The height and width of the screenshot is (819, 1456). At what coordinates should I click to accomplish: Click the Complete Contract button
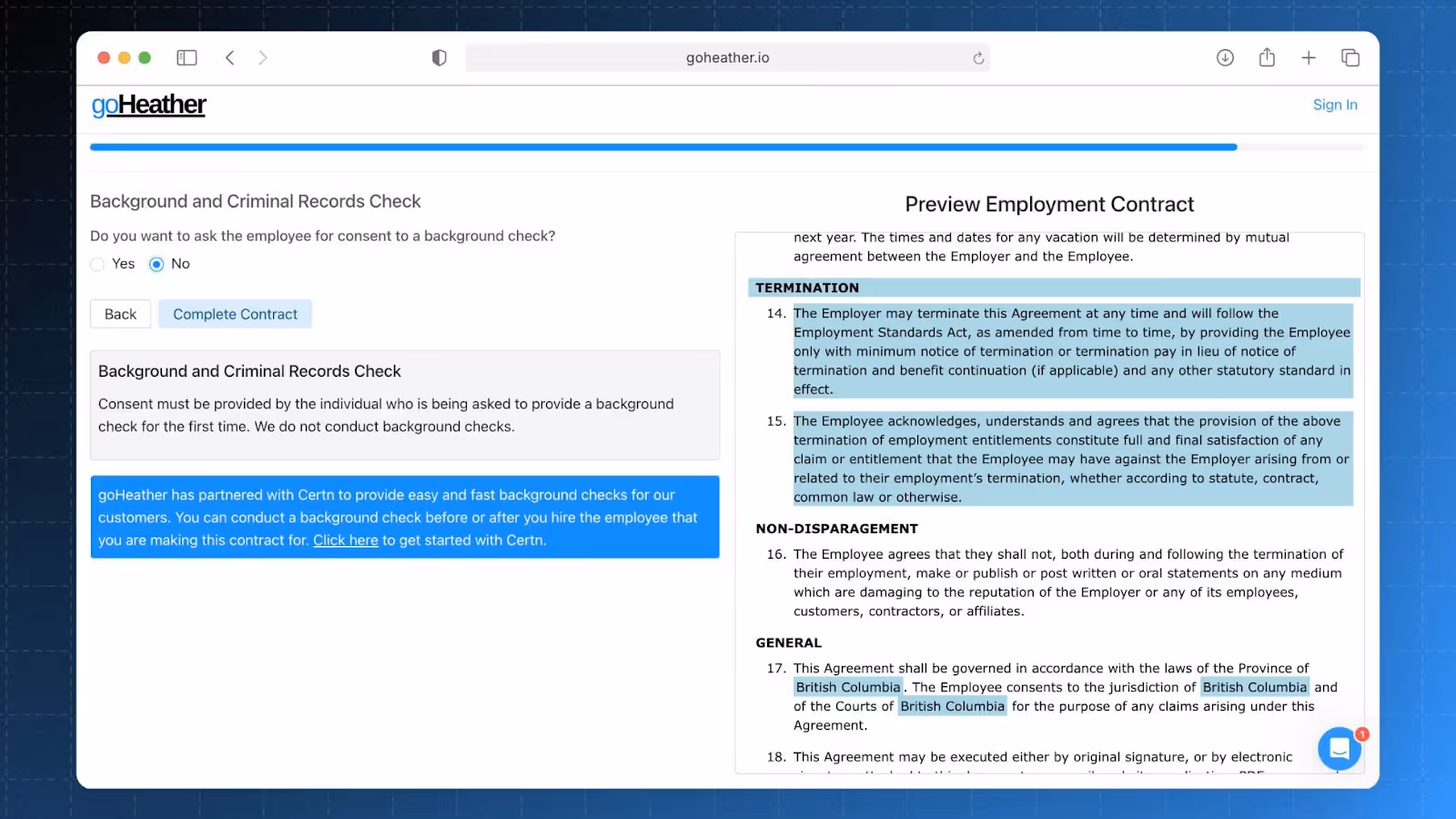(x=235, y=314)
